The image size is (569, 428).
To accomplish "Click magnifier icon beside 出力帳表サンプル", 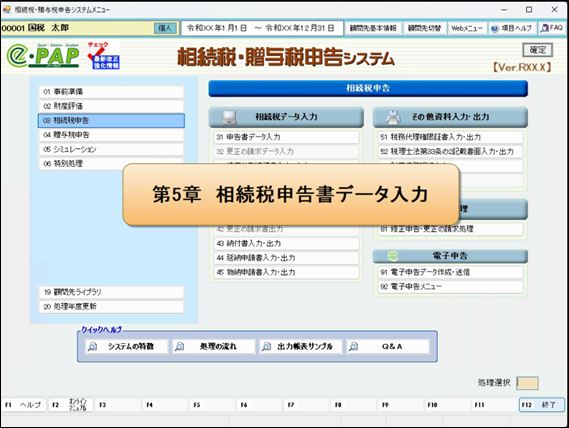I will point(267,346).
